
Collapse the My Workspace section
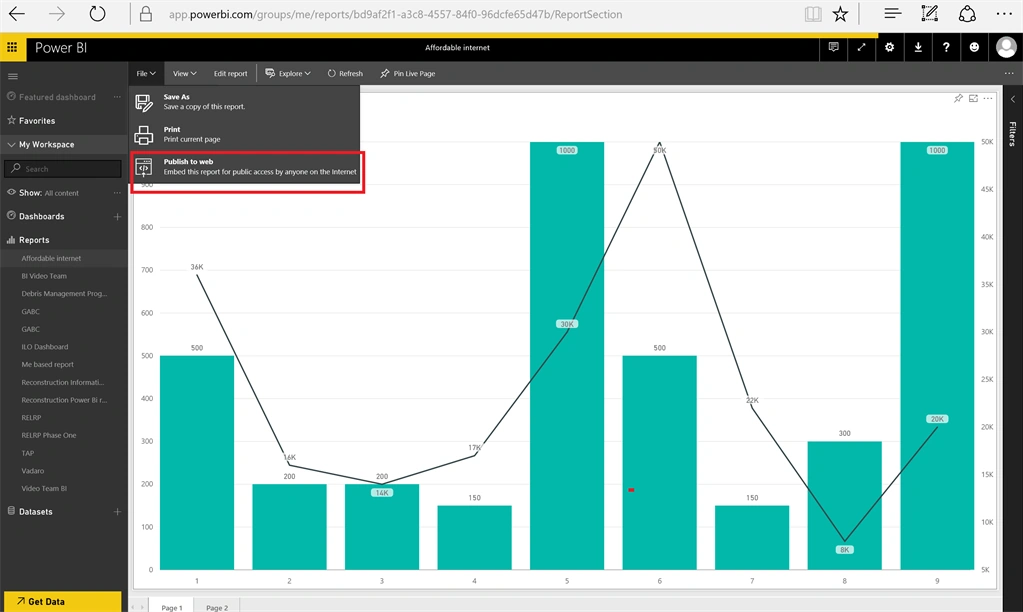[11, 144]
